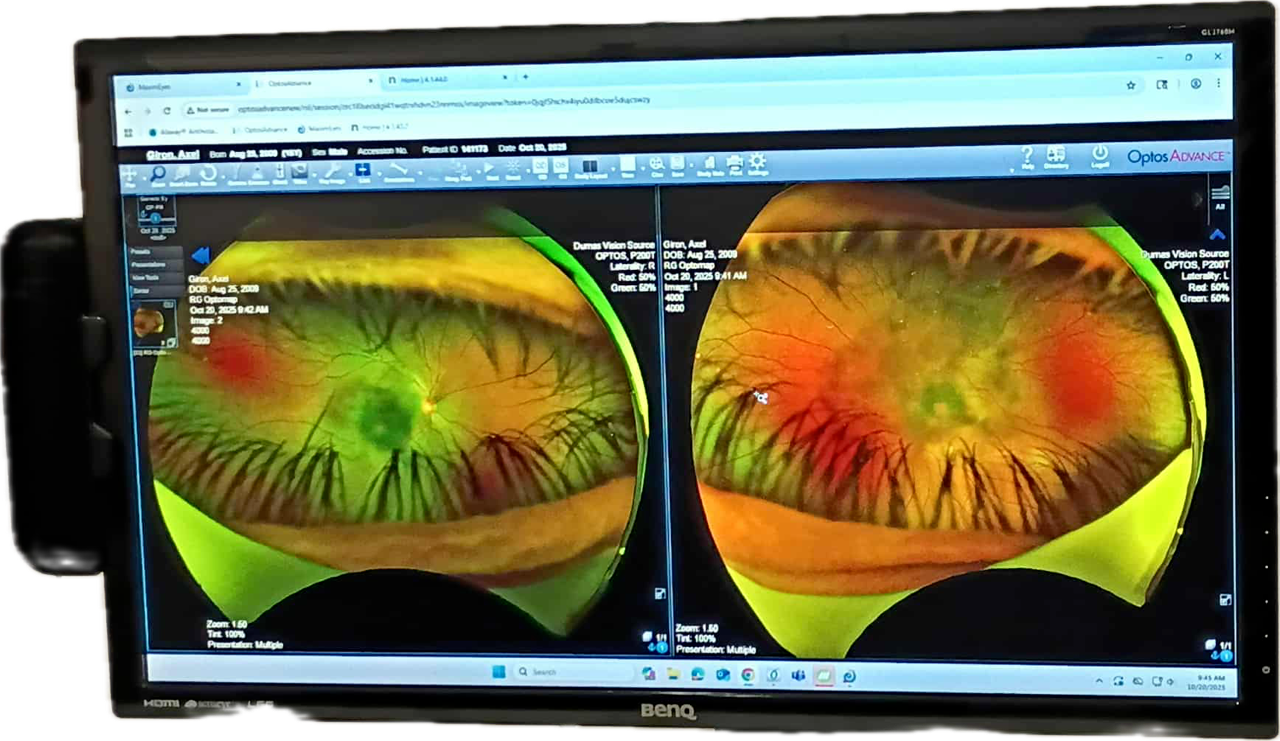The width and height of the screenshot is (1280, 741).
Task: Reload the browser page
Action: click(x=166, y=110)
